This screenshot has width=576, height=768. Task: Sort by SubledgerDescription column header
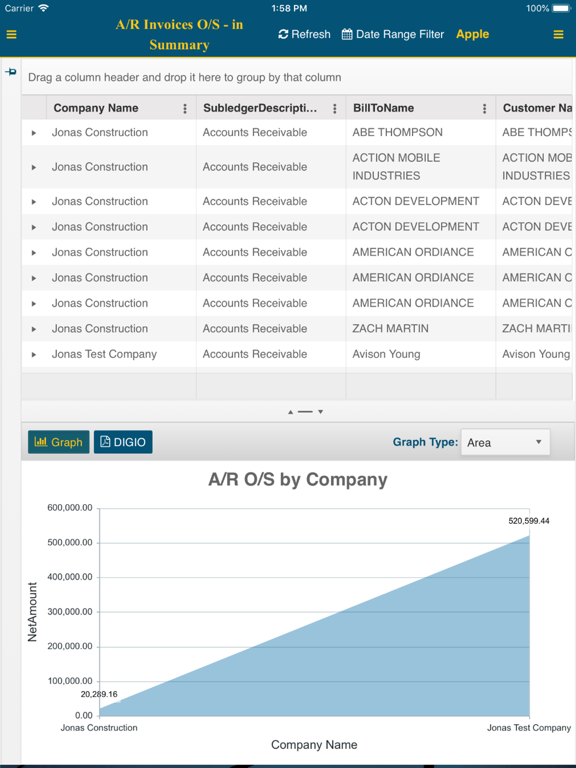pyautogui.click(x=260, y=108)
